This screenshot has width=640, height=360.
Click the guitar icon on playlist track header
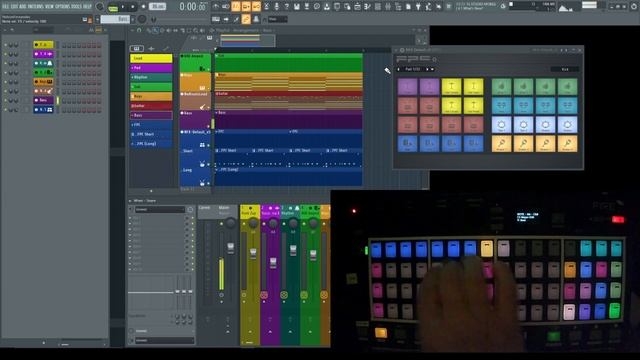tap(202, 107)
